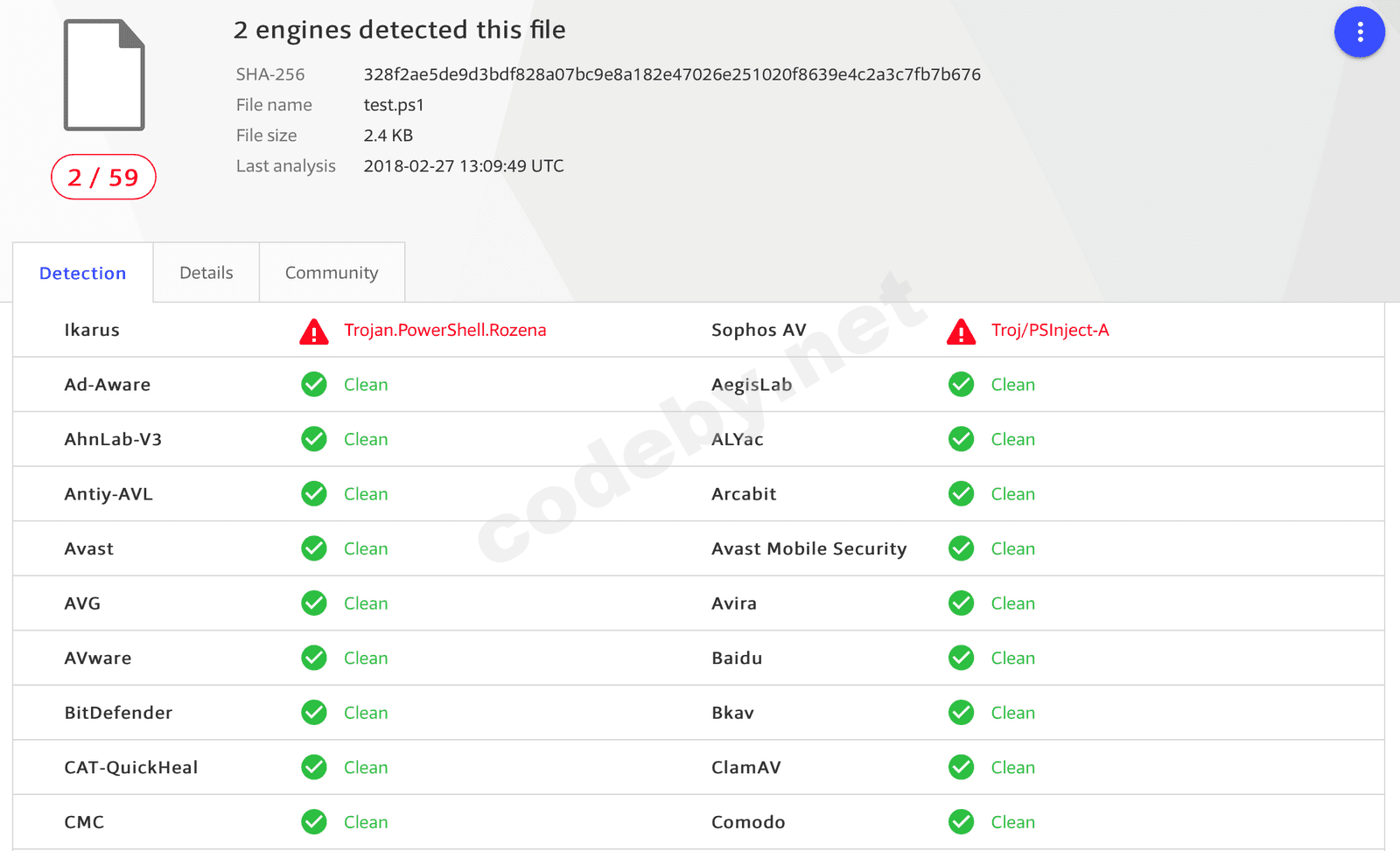This screenshot has width=1400, height=851.
Task: Select the Detection tab
Action: (x=83, y=273)
